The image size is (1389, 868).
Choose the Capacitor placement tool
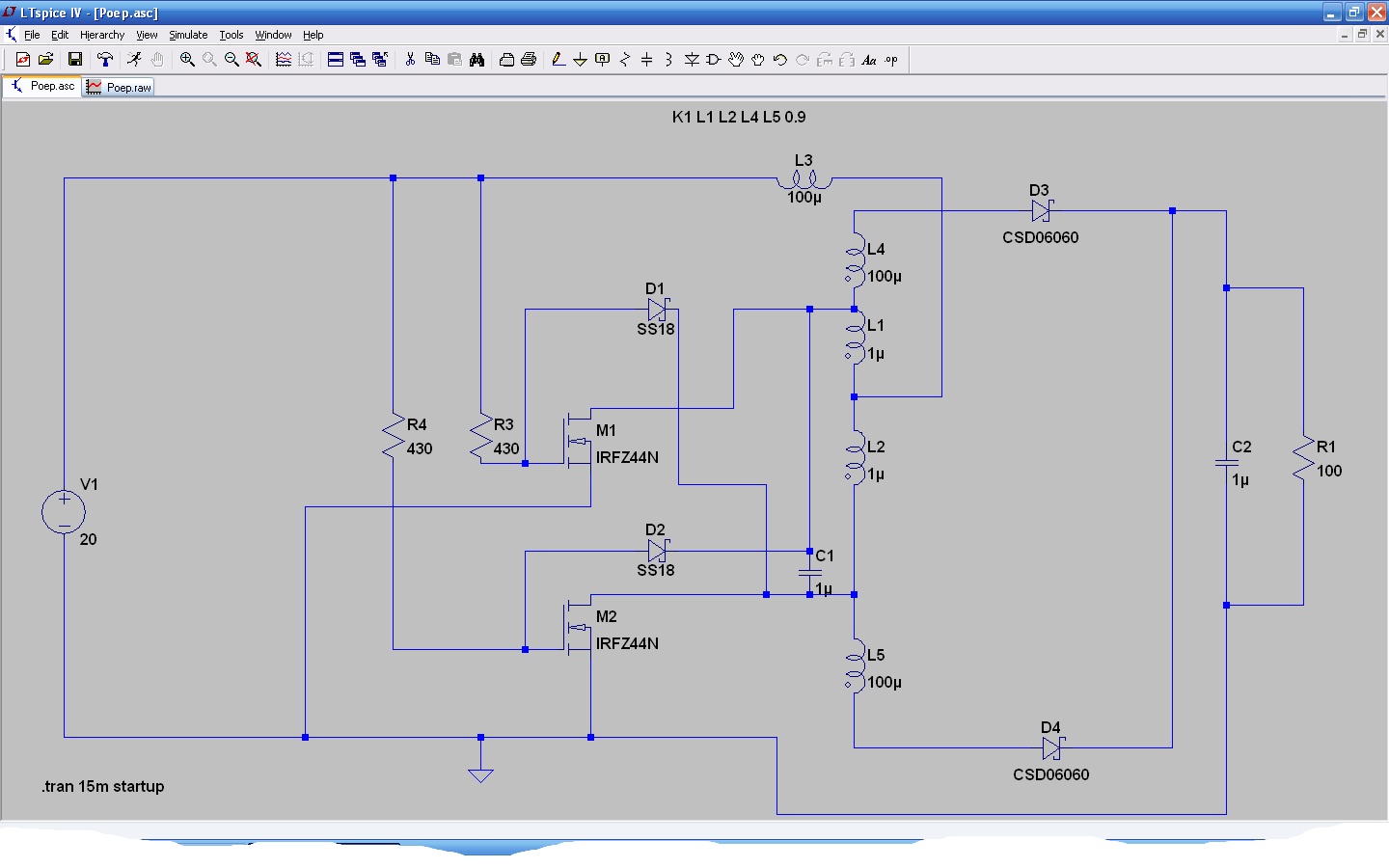[646, 60]
